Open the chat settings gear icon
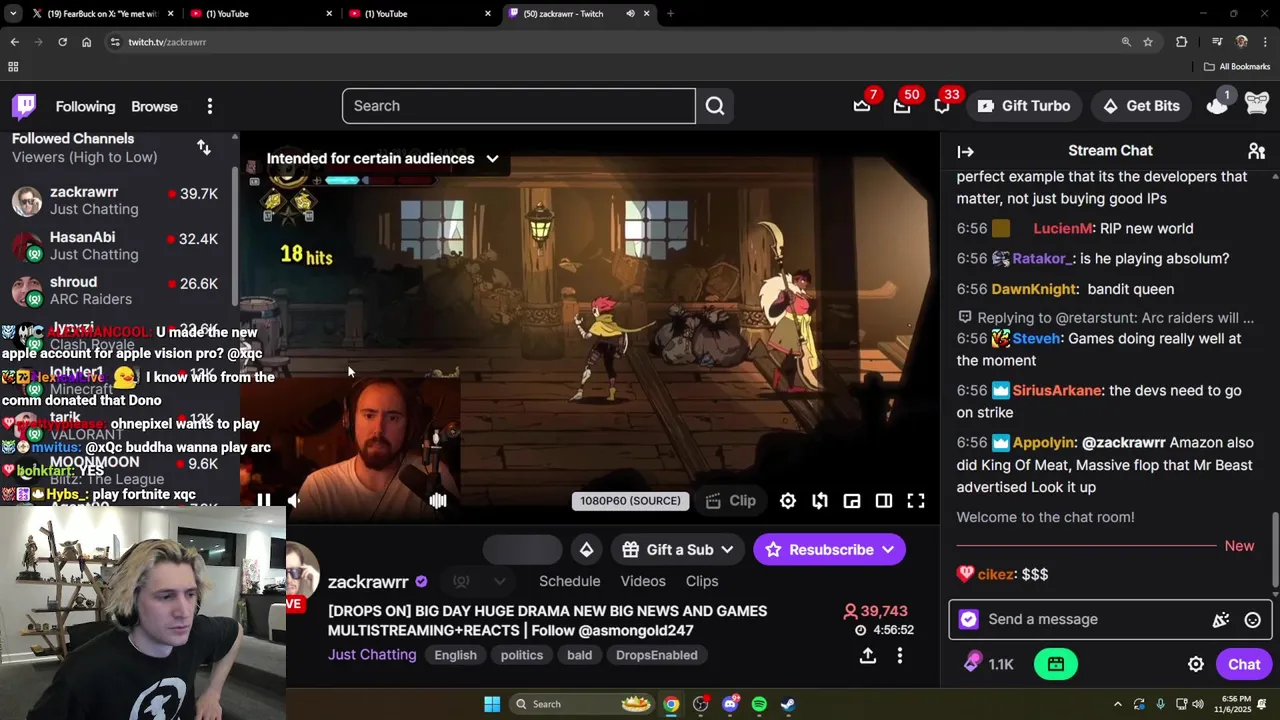The width and height of the screenshot is (1280, 720). point(1196,665)
